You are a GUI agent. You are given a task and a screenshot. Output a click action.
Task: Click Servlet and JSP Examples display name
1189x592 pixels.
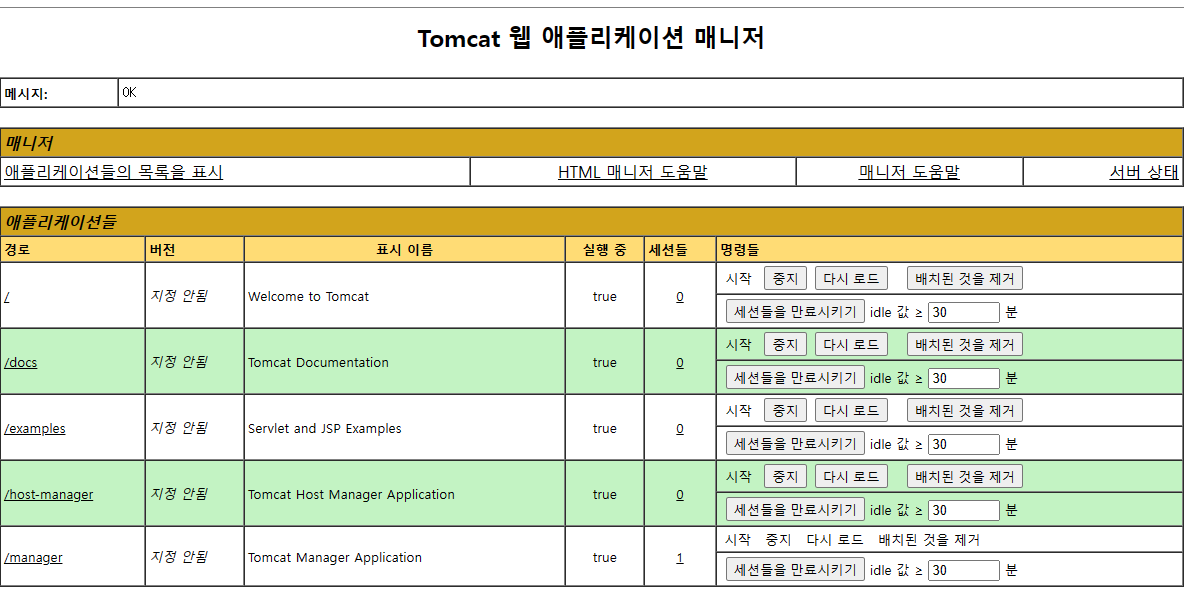pyautogui.click(x=325, y=428)
